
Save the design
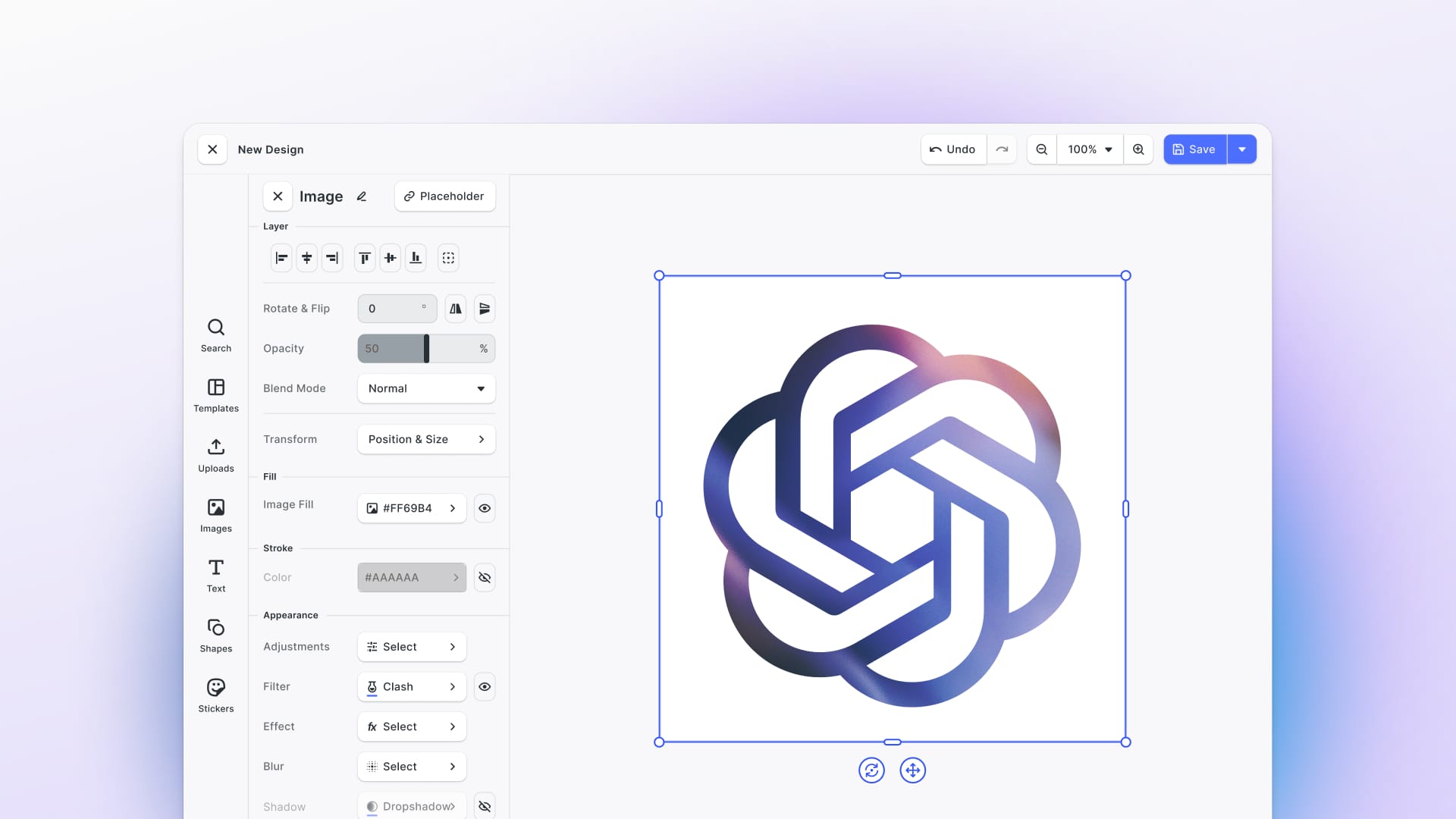click(x=1194, y=149)
